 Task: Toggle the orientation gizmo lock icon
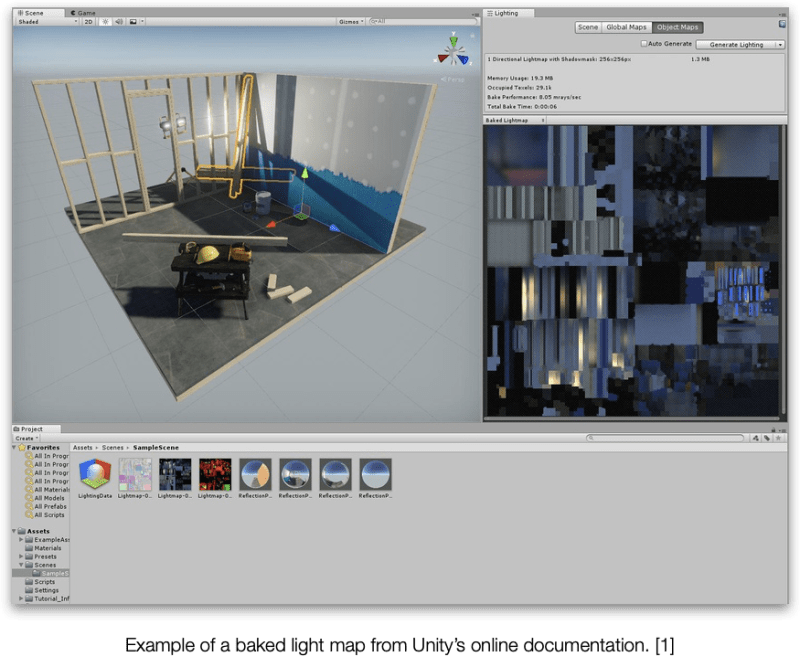[472, 36]
